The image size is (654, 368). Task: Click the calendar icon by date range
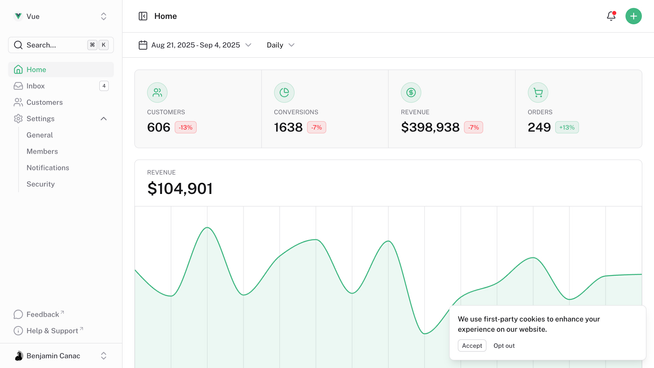(x=143, y=45)
